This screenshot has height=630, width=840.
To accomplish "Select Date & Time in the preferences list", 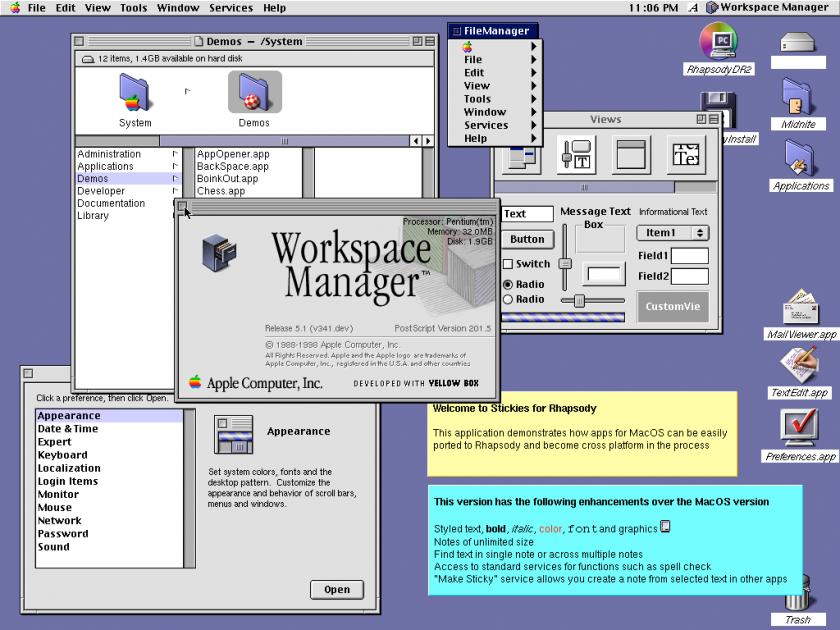I will pyautogui.click(x=109, y=429).
